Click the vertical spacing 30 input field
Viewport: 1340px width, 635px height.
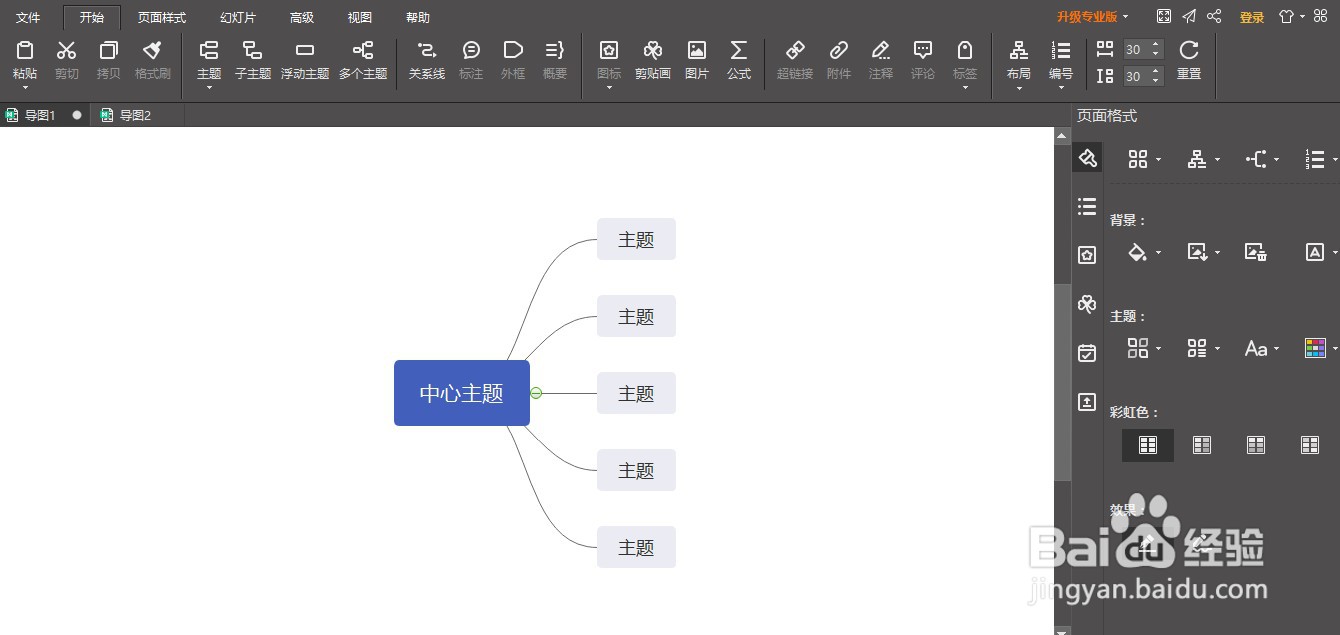(x=1135, y=76)
